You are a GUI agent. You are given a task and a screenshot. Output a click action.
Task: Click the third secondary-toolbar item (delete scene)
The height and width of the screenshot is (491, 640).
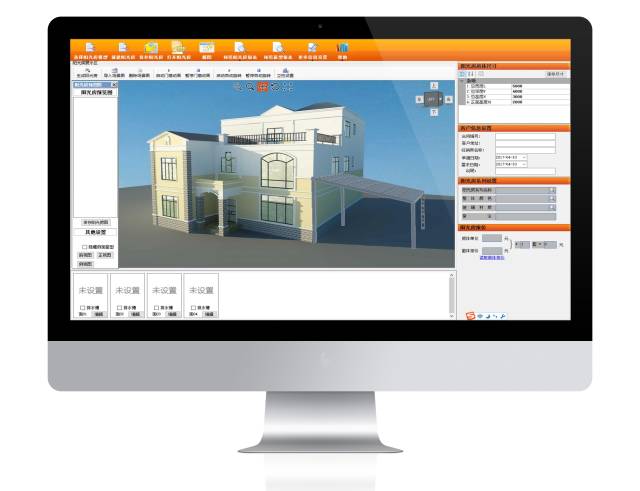pyautogui.click(x=139, y=73)
